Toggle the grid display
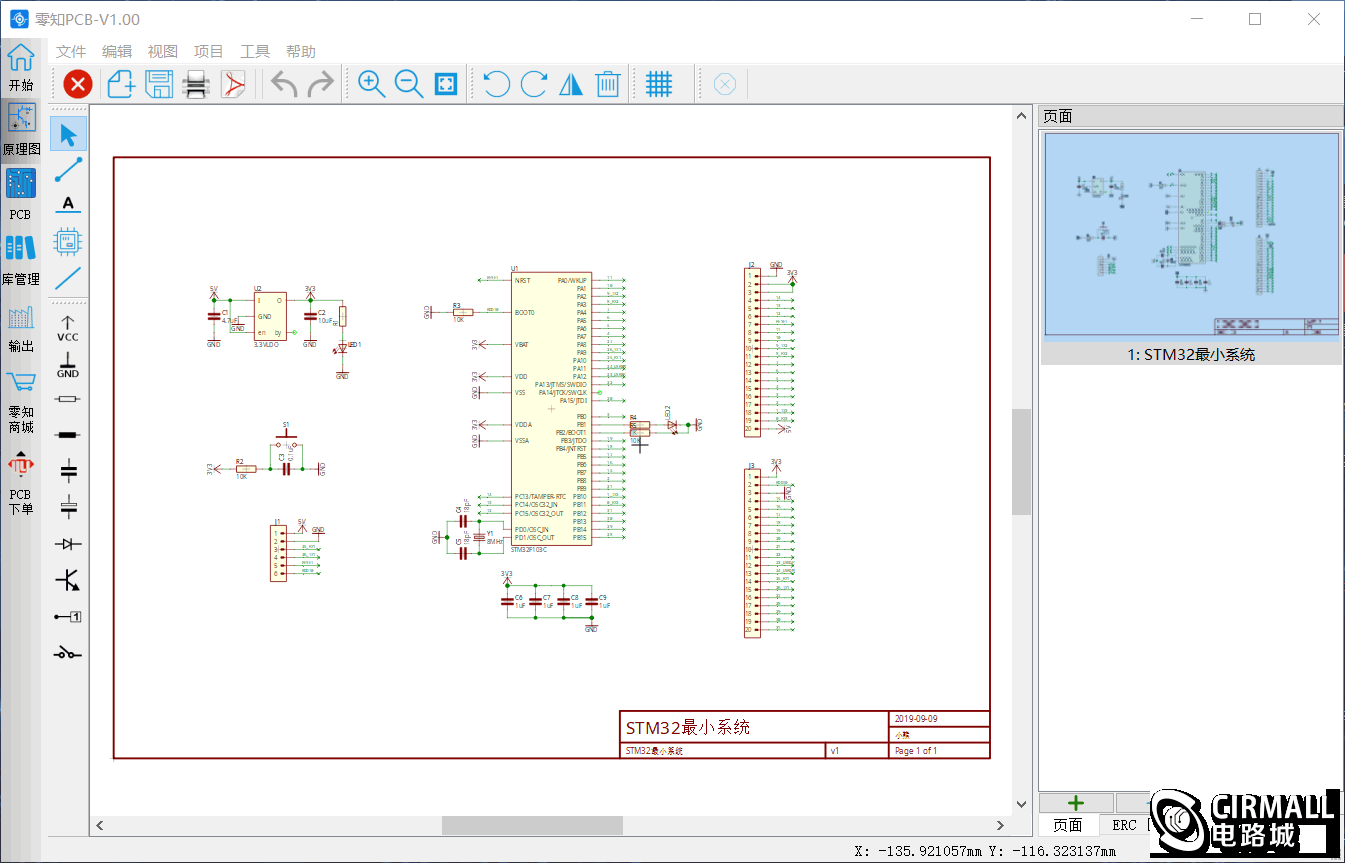The image size is (1345, 863). (659, 85)
